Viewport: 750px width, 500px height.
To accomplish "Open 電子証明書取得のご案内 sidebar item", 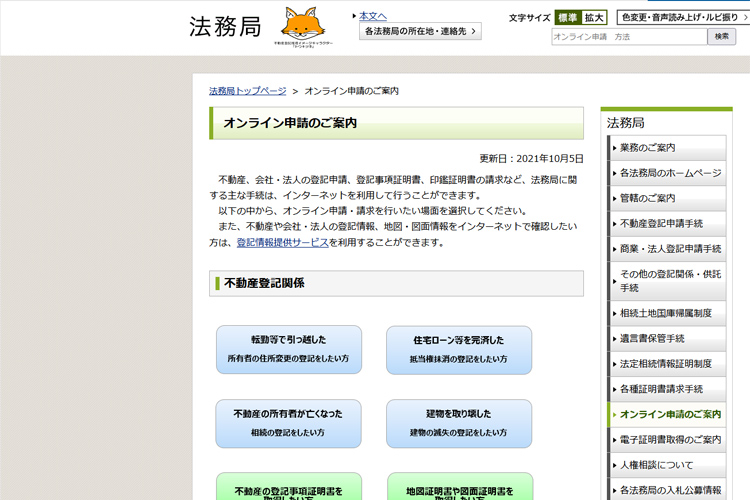I will tap(667, 440).
